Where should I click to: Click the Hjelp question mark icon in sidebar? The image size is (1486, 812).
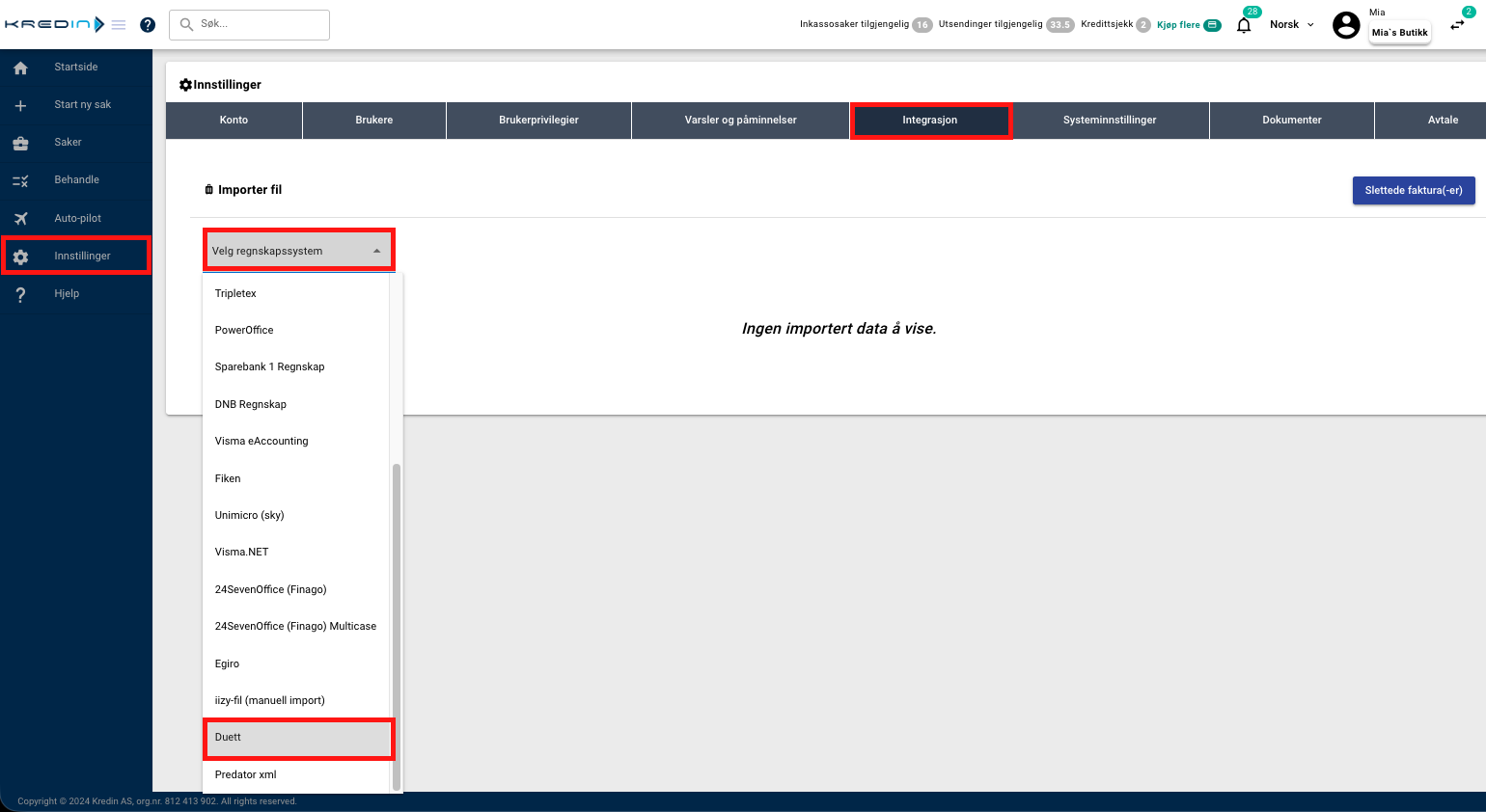20,294
